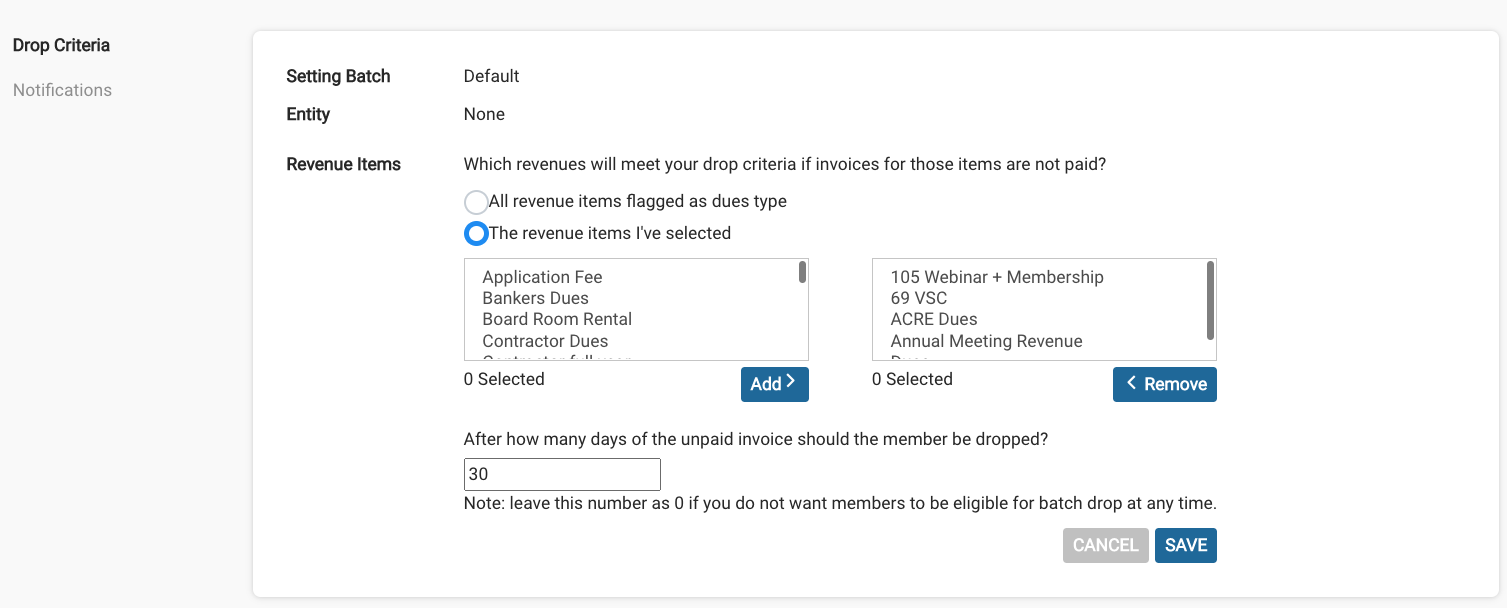This screenshot has height=608, width=1507.
Task: Click the selected items list scrollbar
Action: pyautogui.click(x=1211, y=300)
